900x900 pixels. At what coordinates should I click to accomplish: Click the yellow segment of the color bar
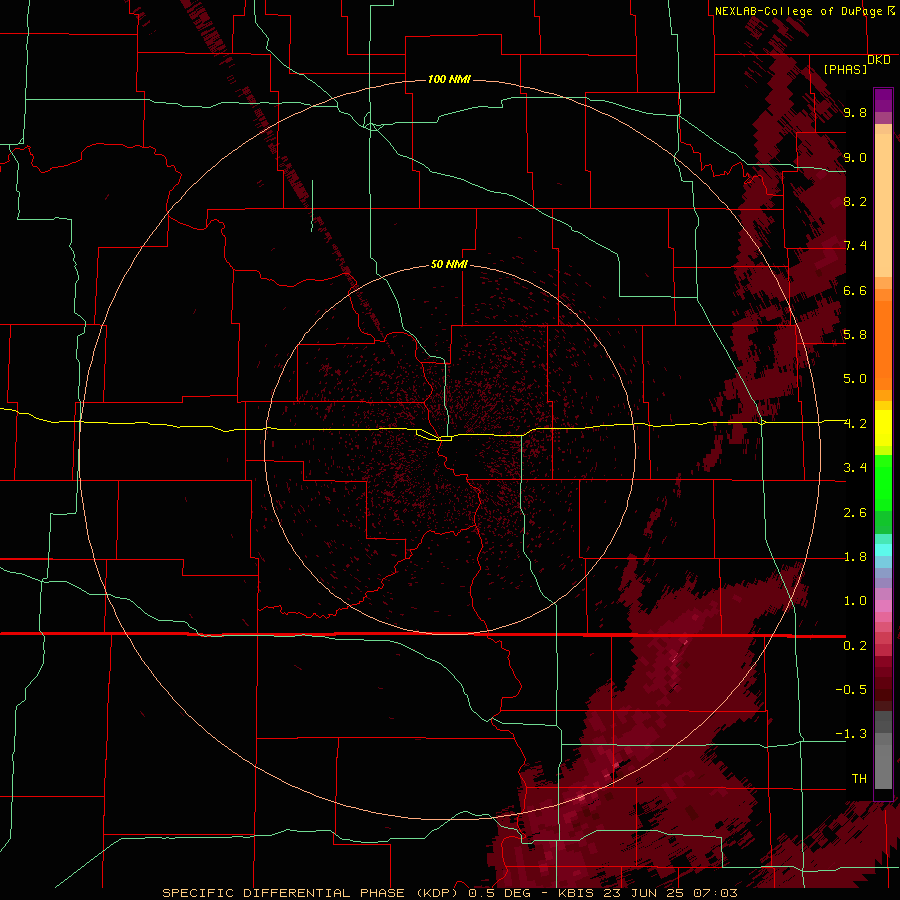click(883, 428)
